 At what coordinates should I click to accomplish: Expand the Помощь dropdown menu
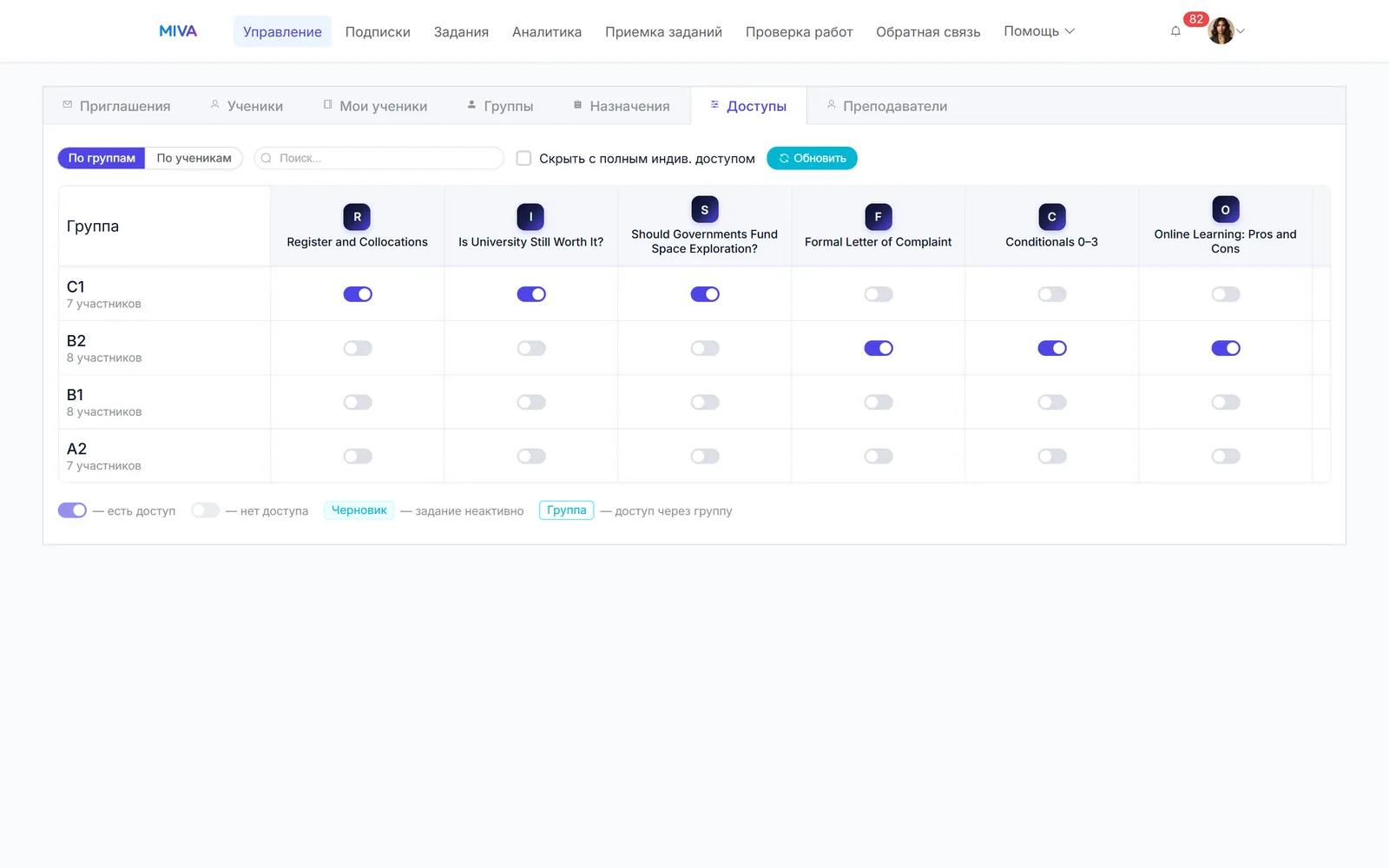[1039, 31]
